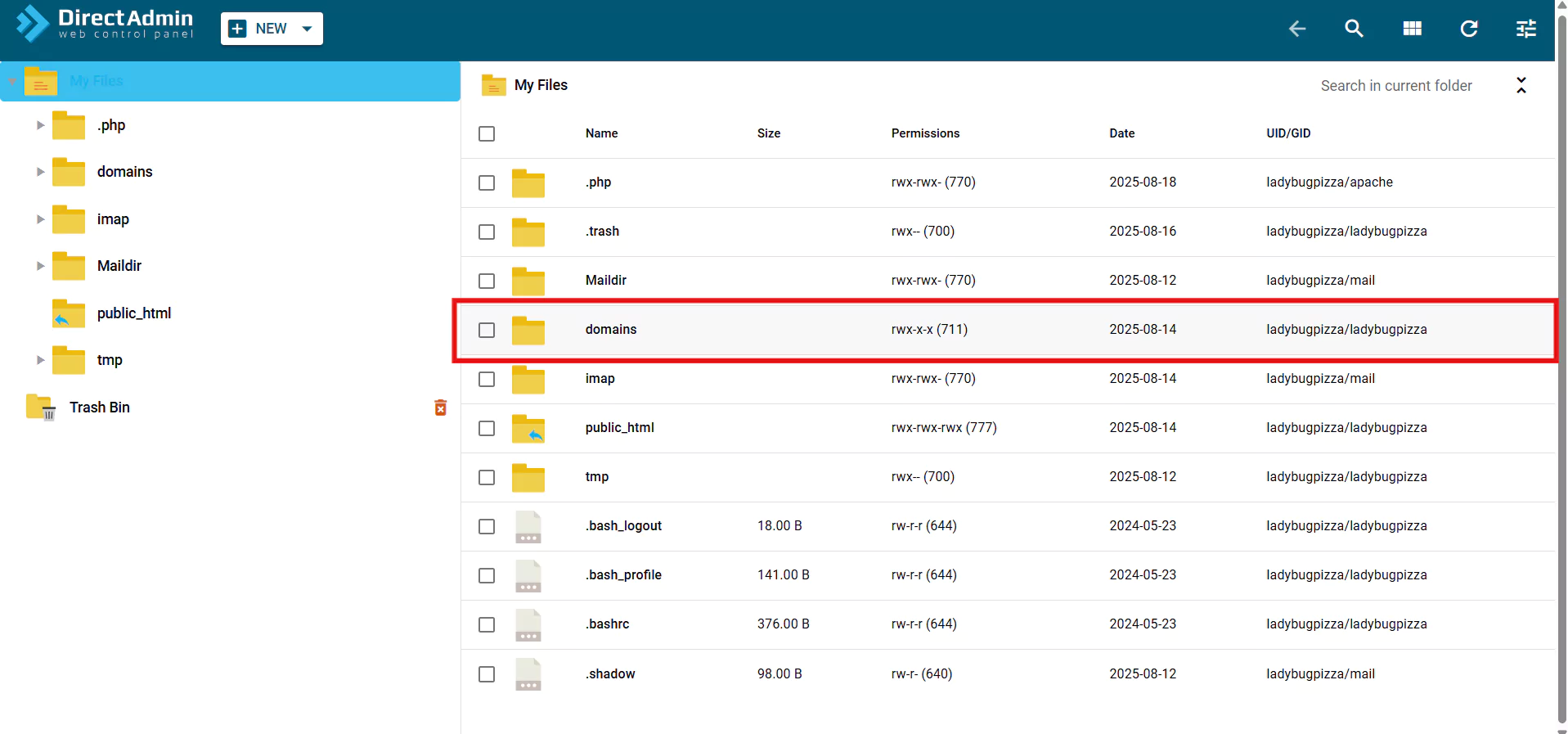This screenshot has width=1568, height=734.
Task: Open the NEW dropdown arrow
Action: [x=307, y=29]
